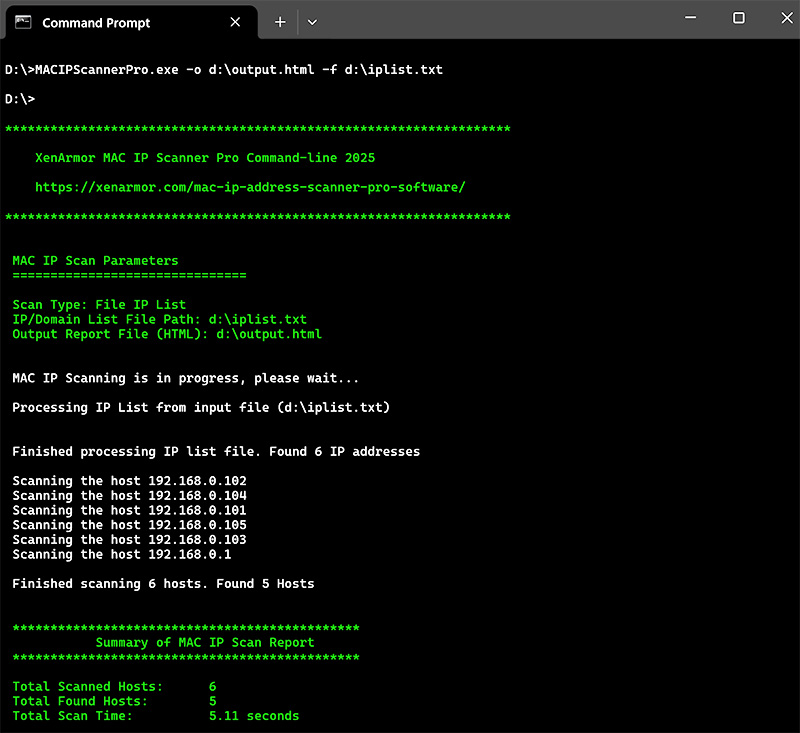Click the xenarmor.com product URL

[250, 187]
